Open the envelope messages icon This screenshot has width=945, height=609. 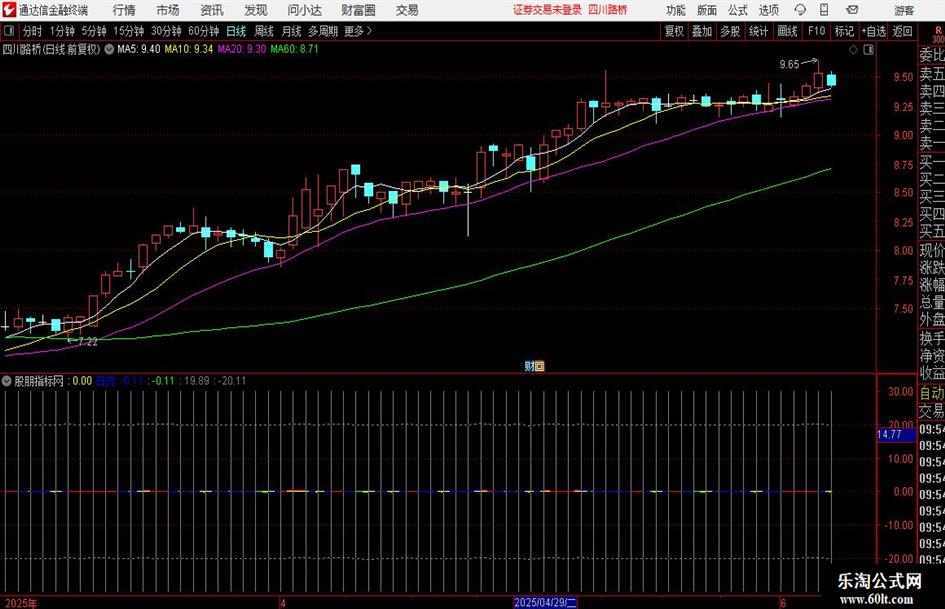click(x=852, y=10)
